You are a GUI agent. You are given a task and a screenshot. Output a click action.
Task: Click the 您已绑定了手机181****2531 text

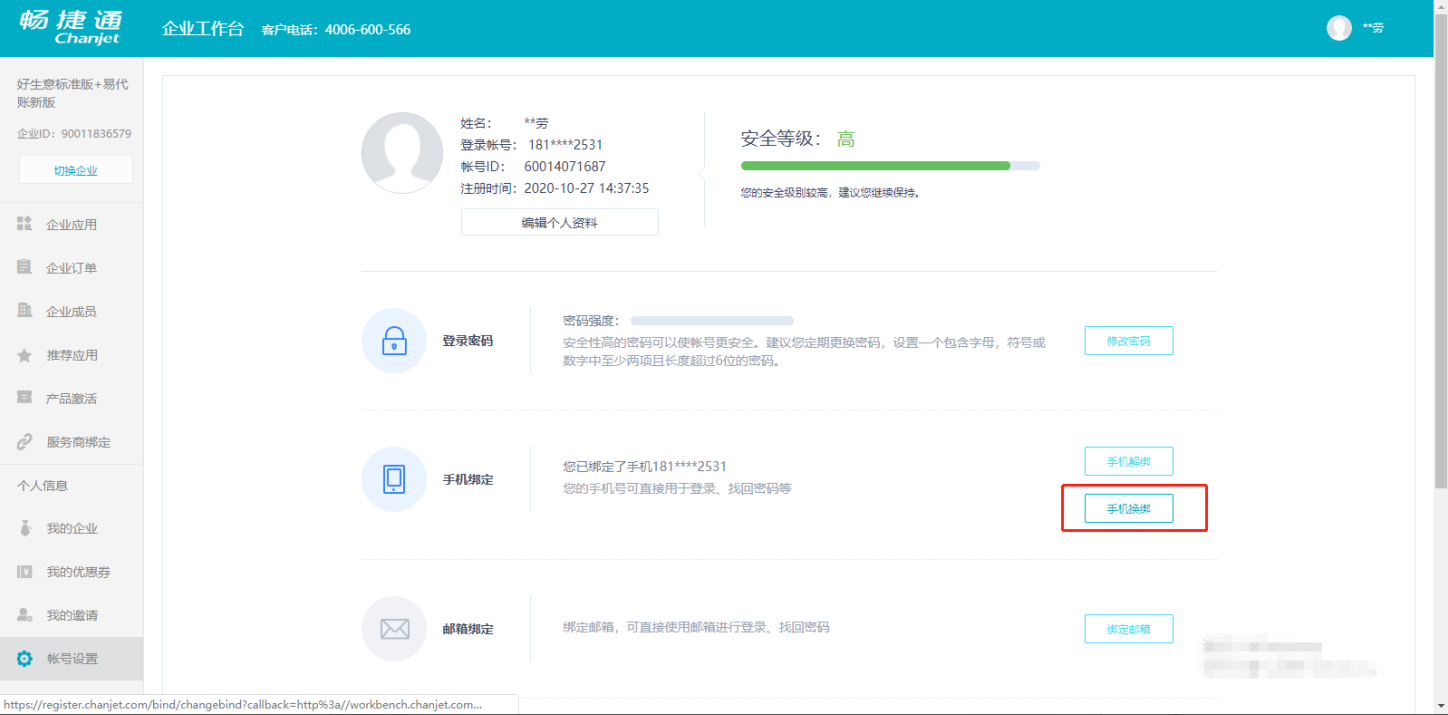[x=645, y=466]
